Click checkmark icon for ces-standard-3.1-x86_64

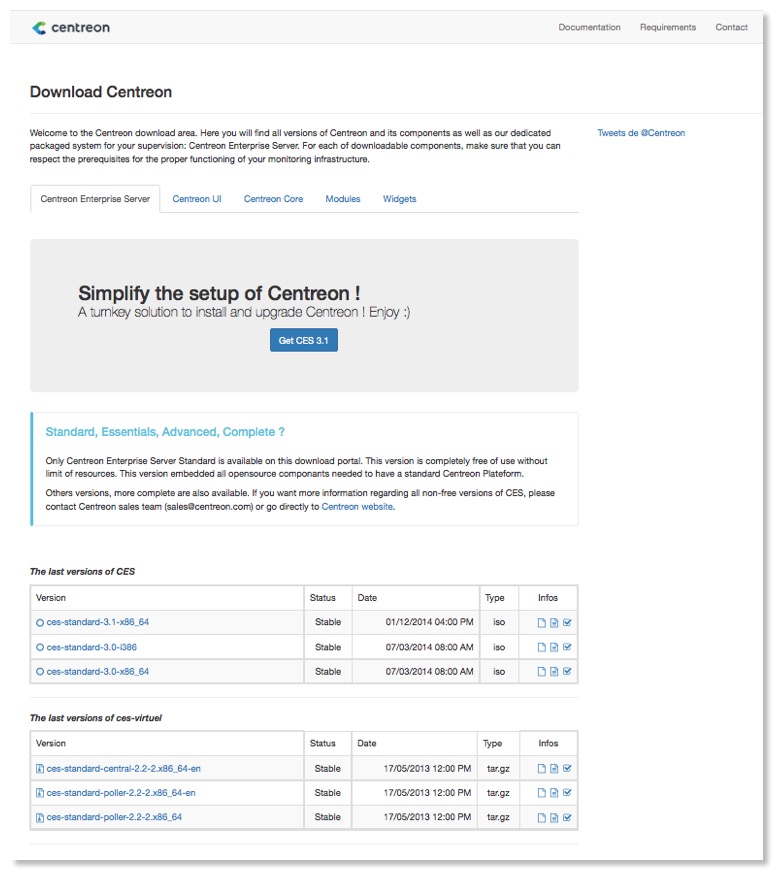[567, 623]
